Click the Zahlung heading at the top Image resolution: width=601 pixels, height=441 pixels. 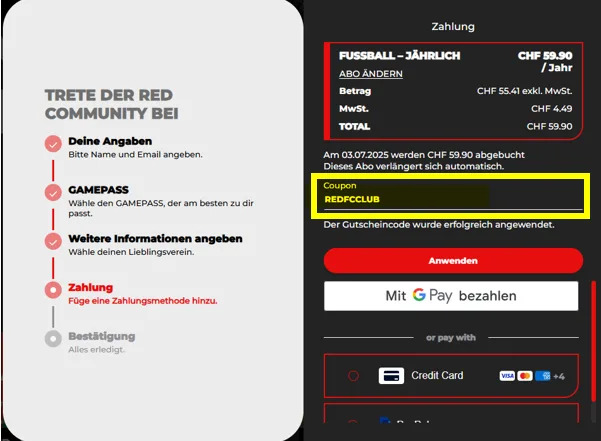pyautogui.click(x=453, y=26)
